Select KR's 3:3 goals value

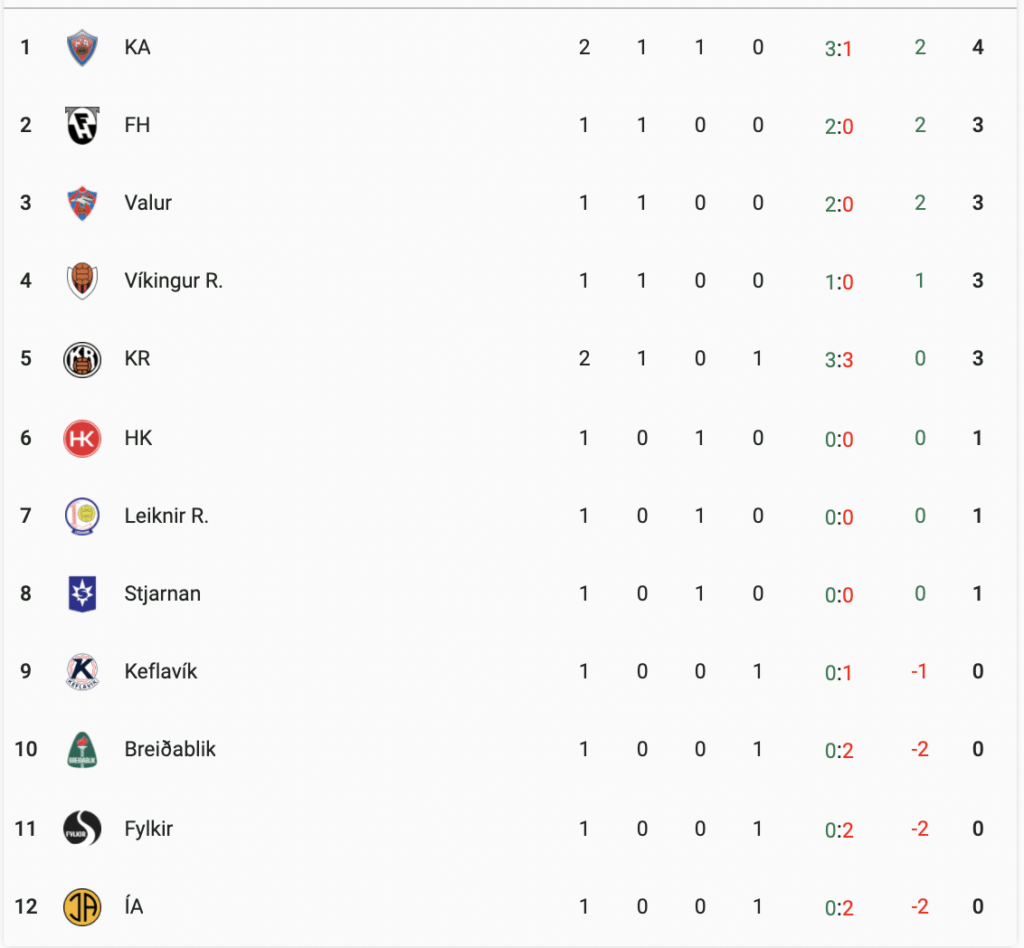click(x=839, y=360)
